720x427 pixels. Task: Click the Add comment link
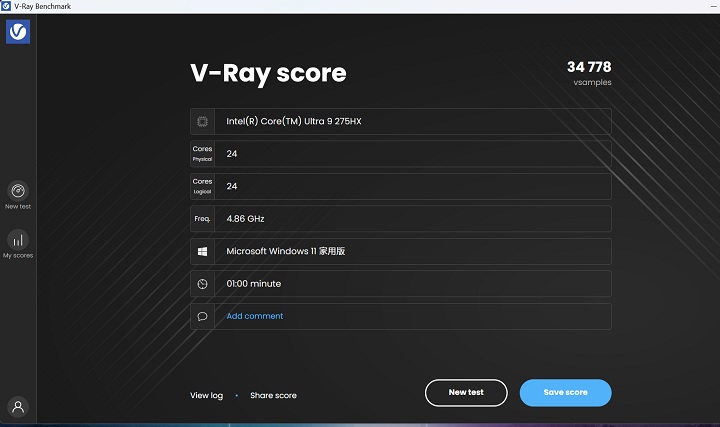coord(254,316)
